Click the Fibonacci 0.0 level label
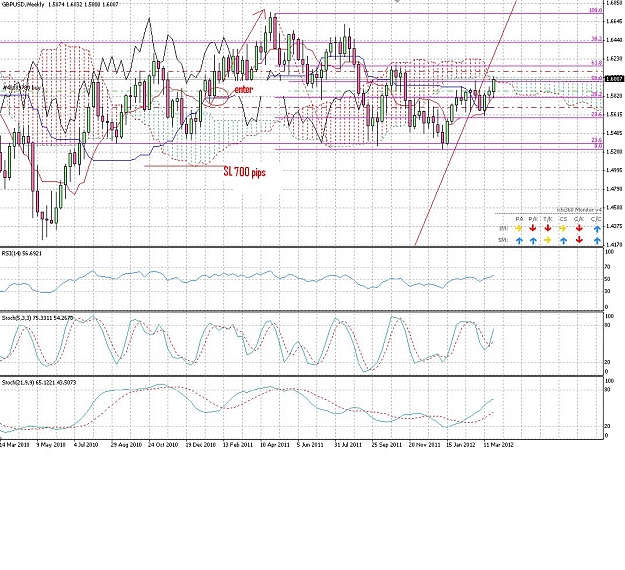Screen dimensions: 625x570 (x=598, y=146)
